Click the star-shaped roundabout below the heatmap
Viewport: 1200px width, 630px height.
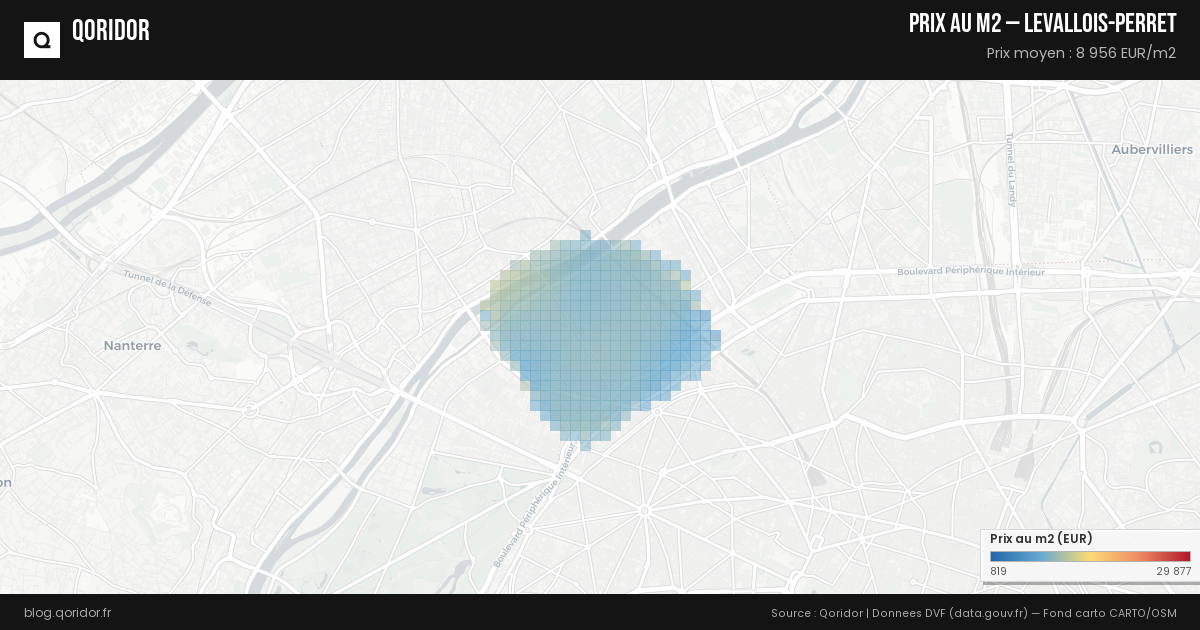(645, 510)
